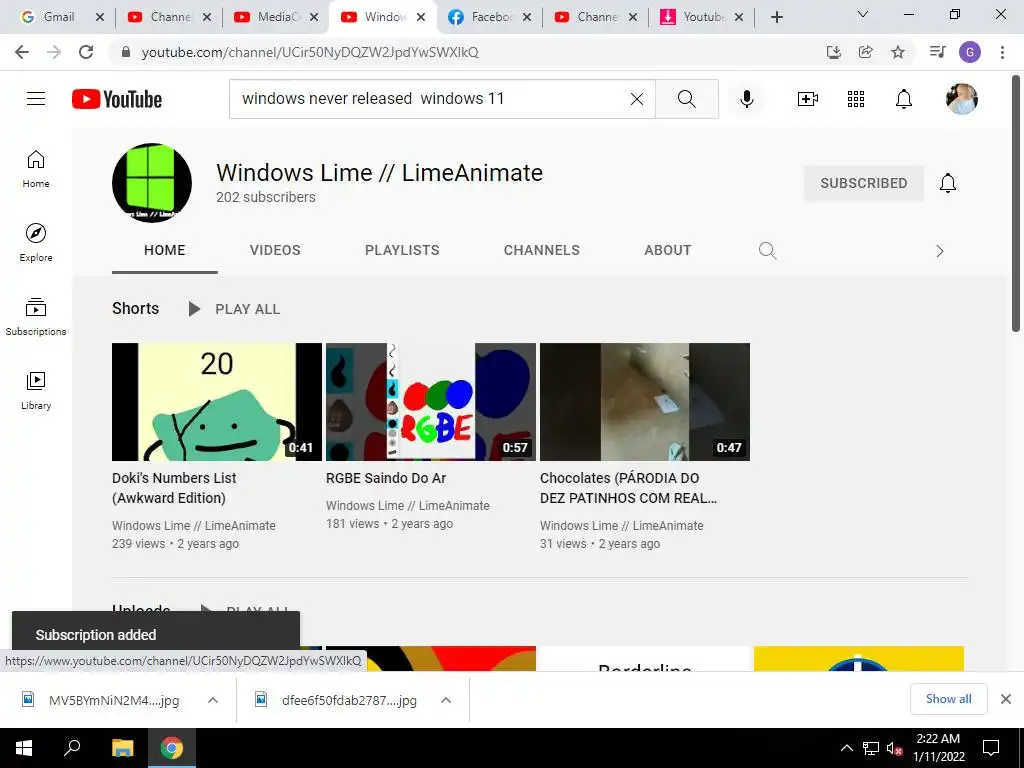This screenshot has height=768, width=1024.
Task: Switch to the HOME channel tab
Action: [165, 250]
